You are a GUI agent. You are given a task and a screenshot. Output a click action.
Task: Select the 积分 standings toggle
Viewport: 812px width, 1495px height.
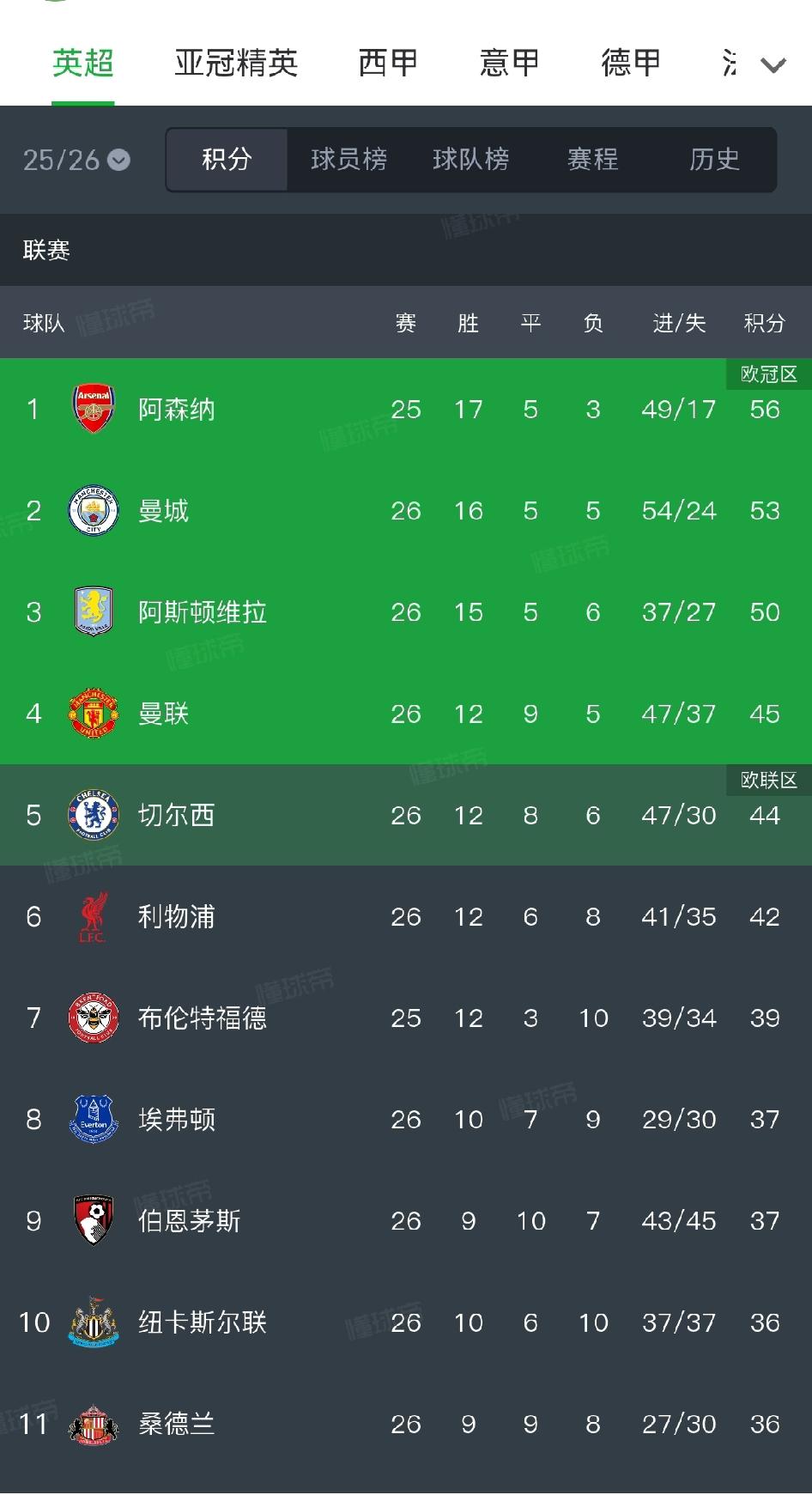[227, 160]
